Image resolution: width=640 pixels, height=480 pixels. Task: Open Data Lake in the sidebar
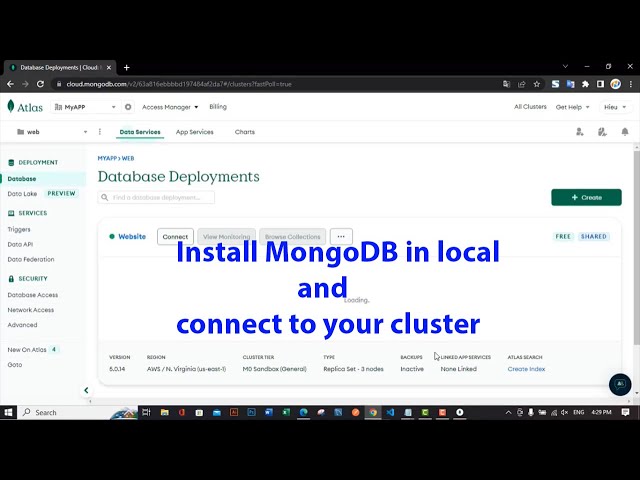[22, 193]
